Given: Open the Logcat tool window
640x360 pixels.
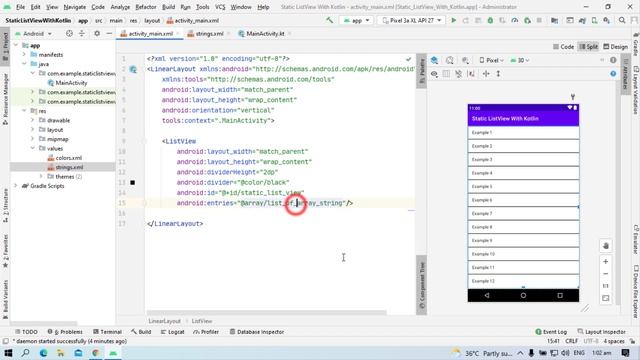Looking at the screenshot, I should tap(173, 332).
